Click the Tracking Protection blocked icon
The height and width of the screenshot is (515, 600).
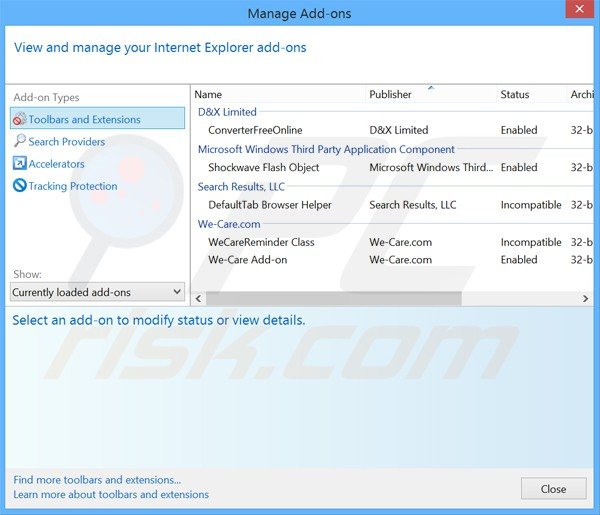tap(20, 185)
